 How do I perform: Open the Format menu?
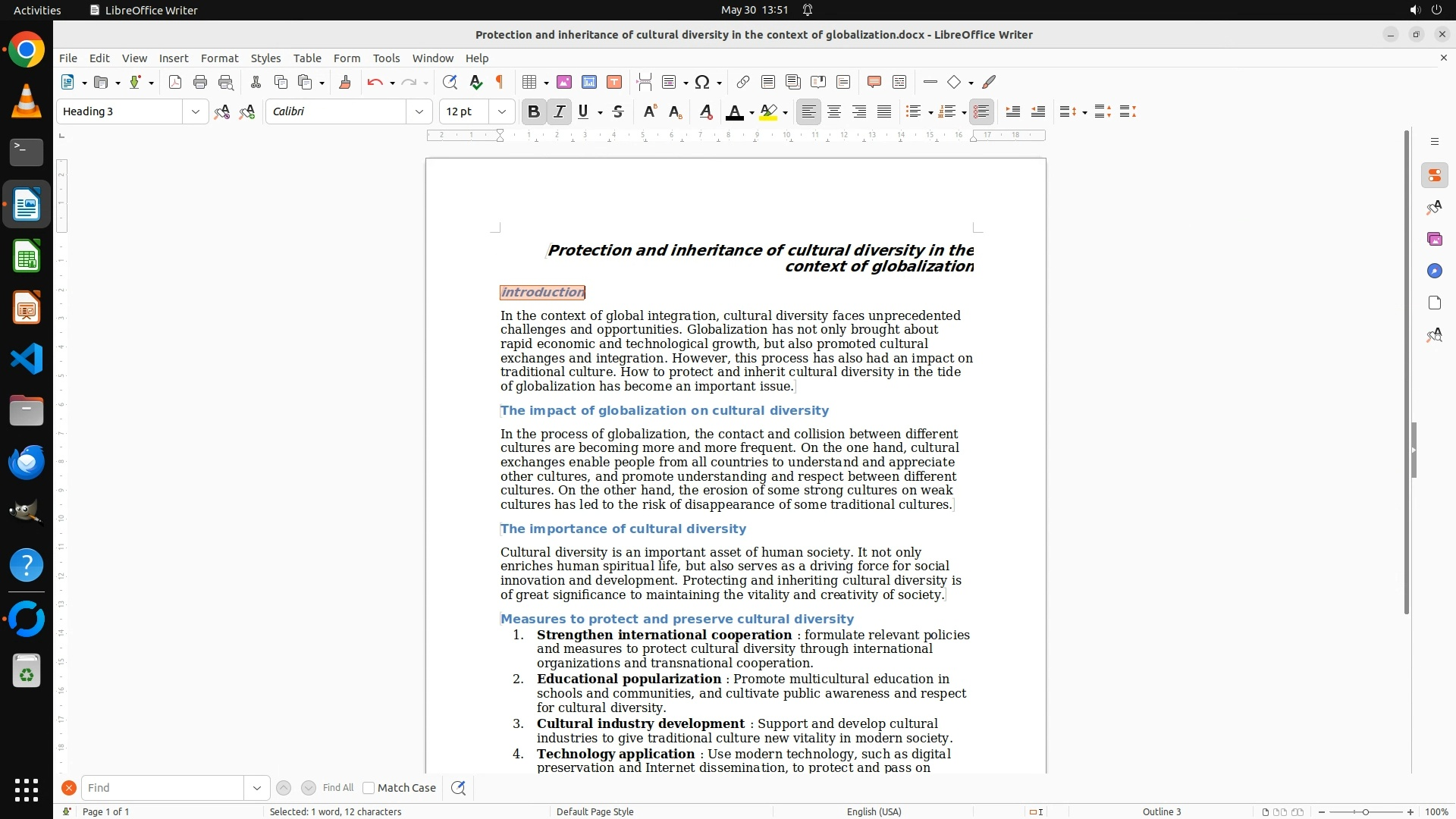click(x=219, y=58)
